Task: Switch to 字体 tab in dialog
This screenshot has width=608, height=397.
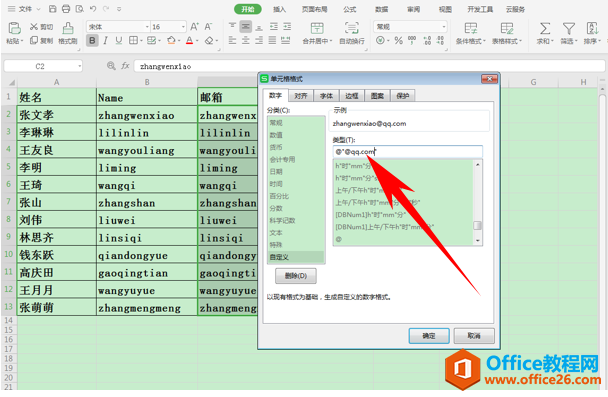Action: 326,96
